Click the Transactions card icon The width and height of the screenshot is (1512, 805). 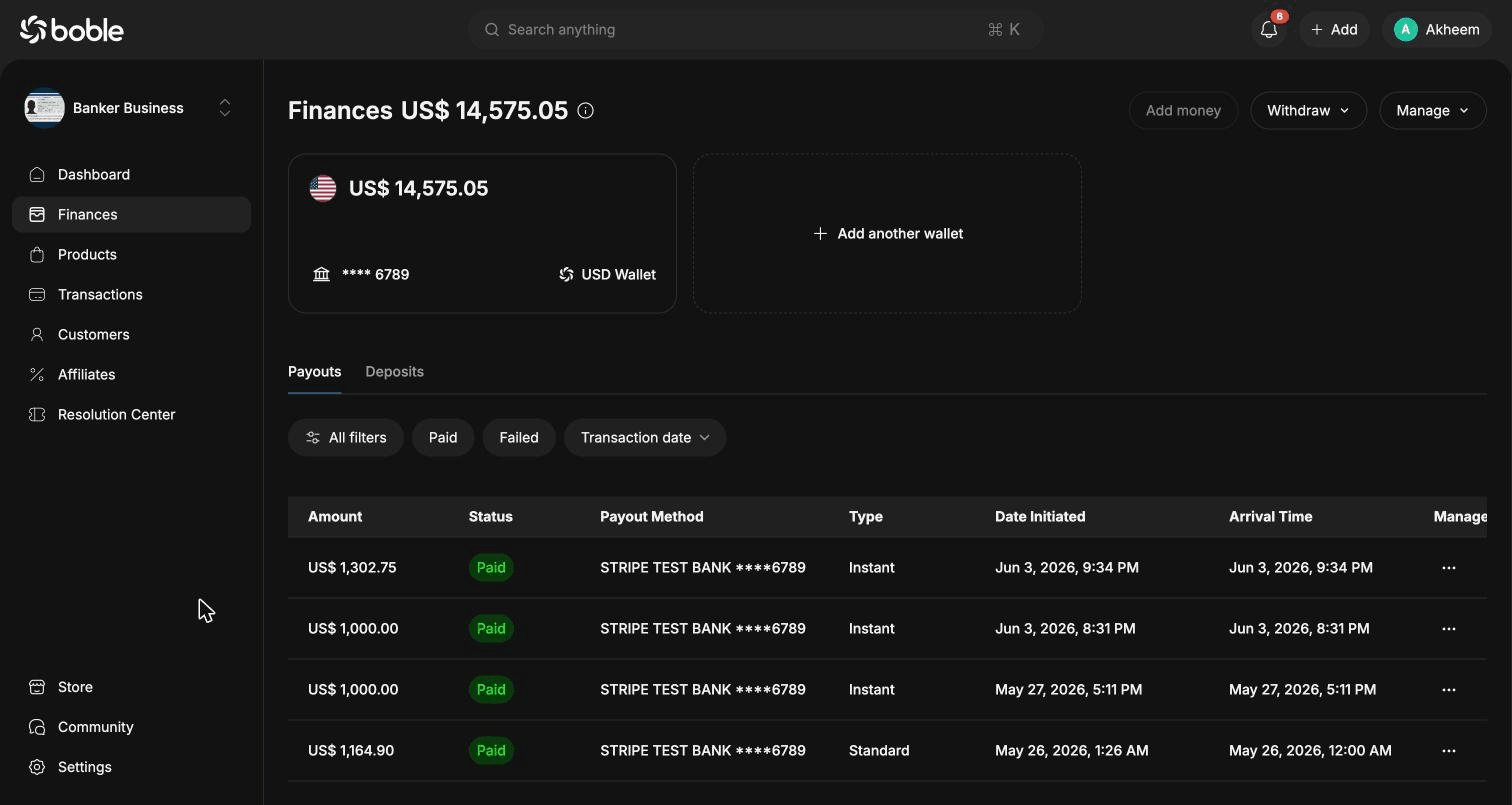37,295
